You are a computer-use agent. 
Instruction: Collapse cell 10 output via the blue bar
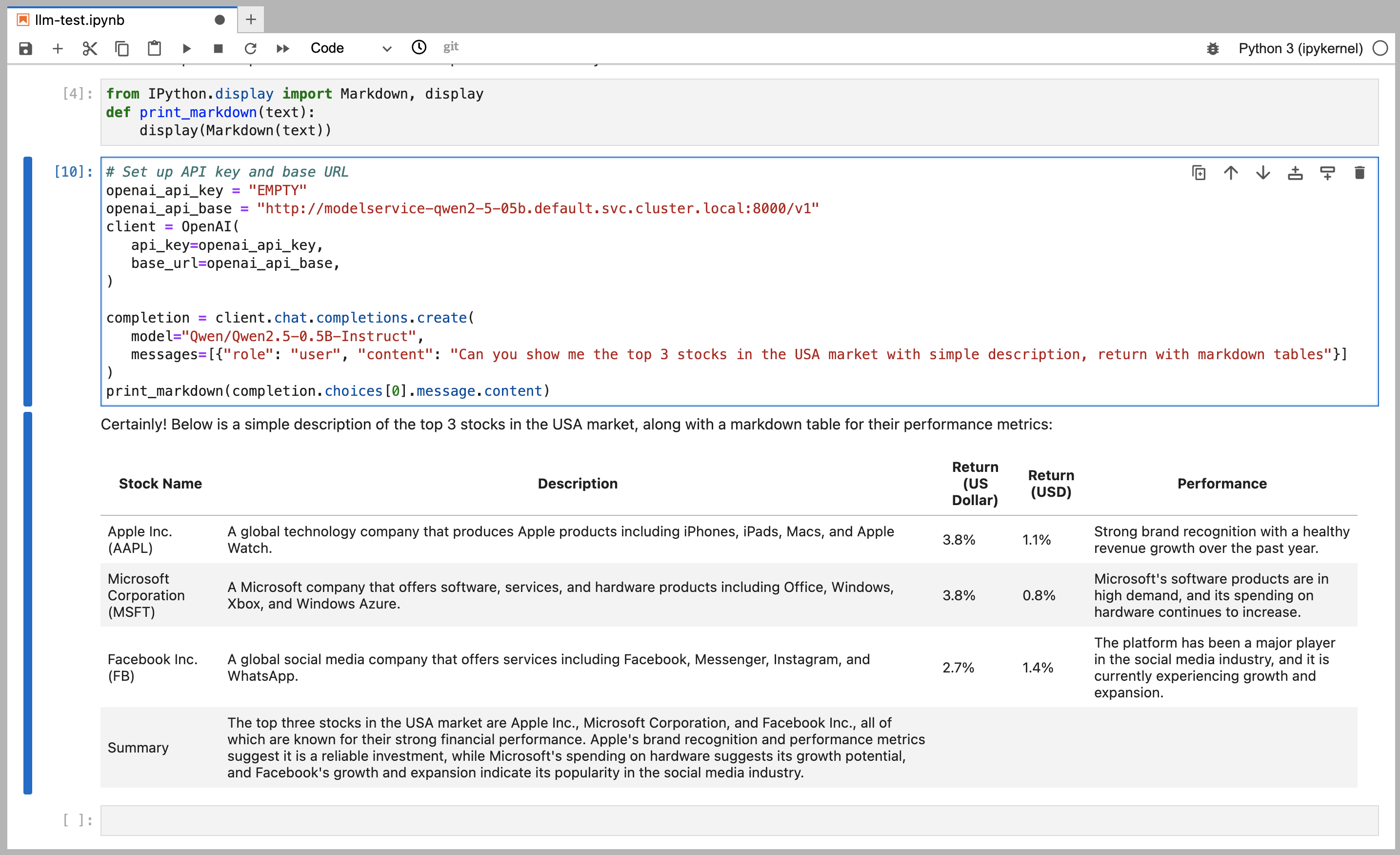click(28, 603)
